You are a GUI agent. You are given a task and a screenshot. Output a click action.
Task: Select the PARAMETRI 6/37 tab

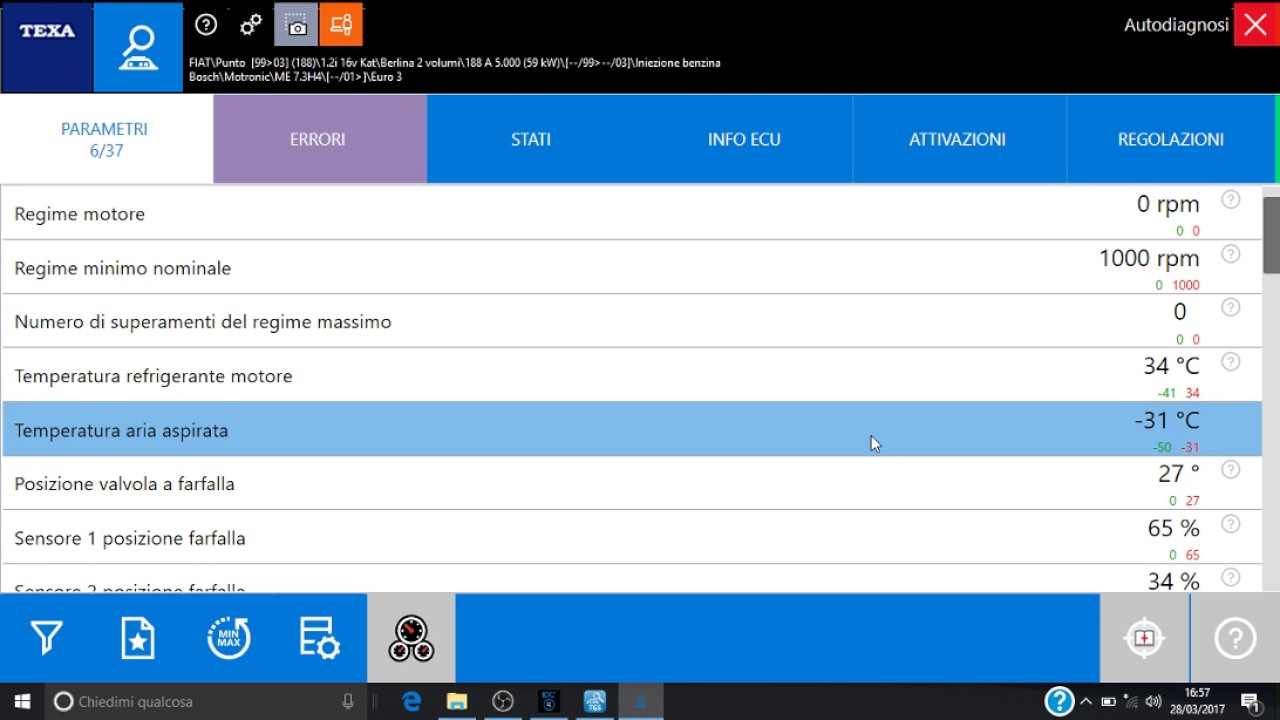[107, 139]
